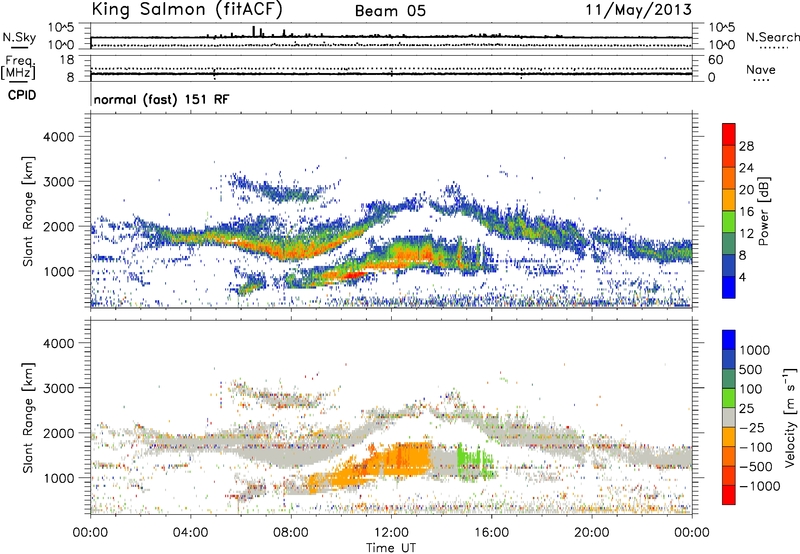Click the "-500" velocity colorbar label
The width and height of the screenshot is (800, 554).
[755, 467]
